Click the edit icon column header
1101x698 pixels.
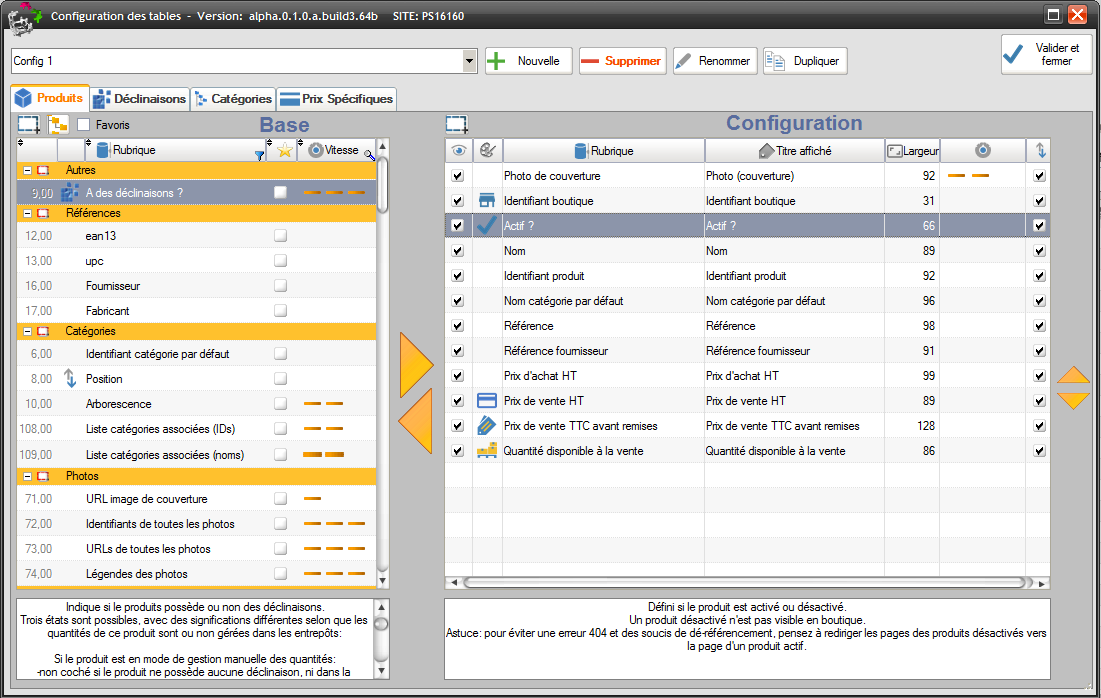[487, 150]
